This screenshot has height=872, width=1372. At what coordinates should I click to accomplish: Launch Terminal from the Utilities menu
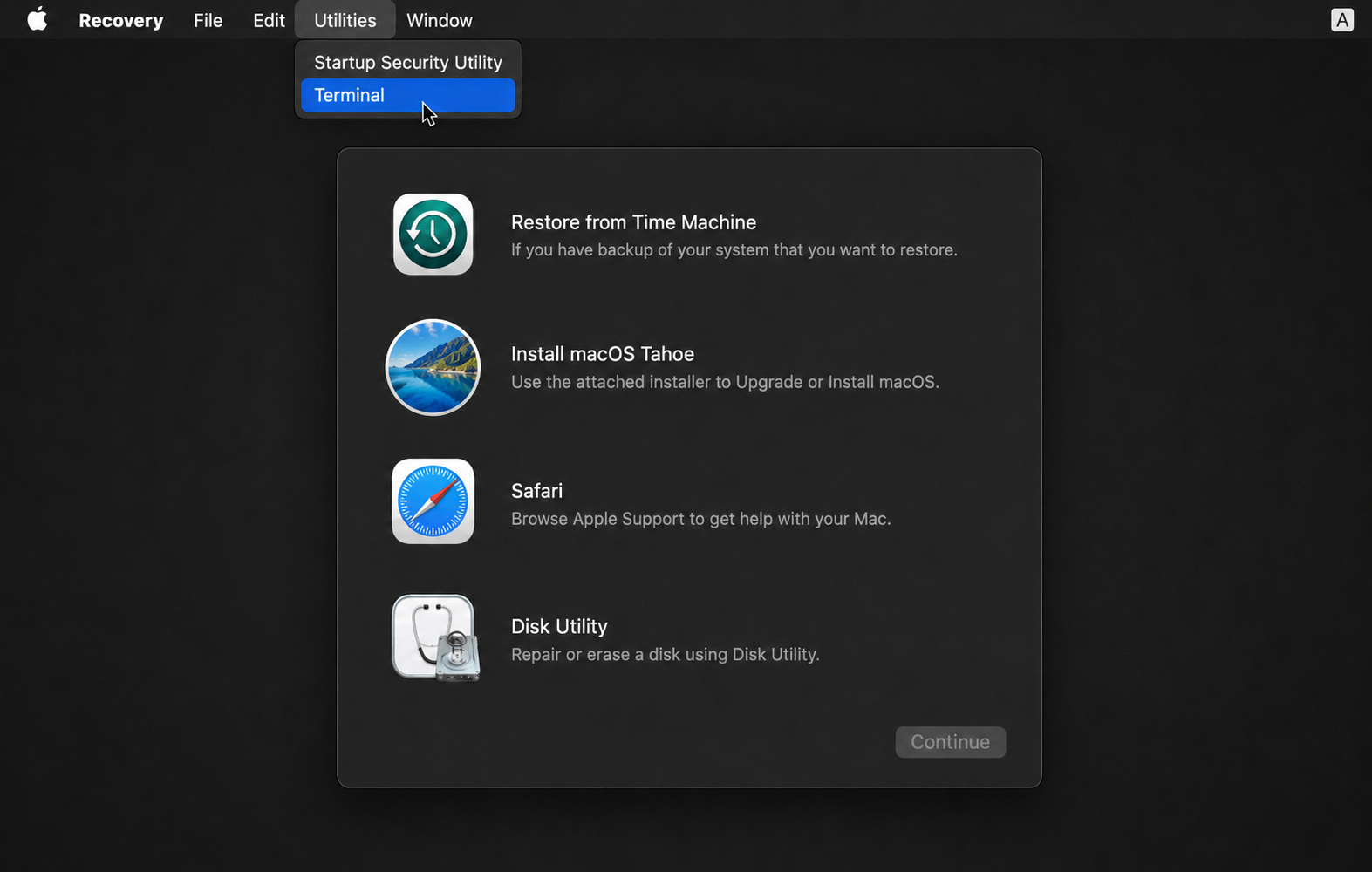(408, 95)
